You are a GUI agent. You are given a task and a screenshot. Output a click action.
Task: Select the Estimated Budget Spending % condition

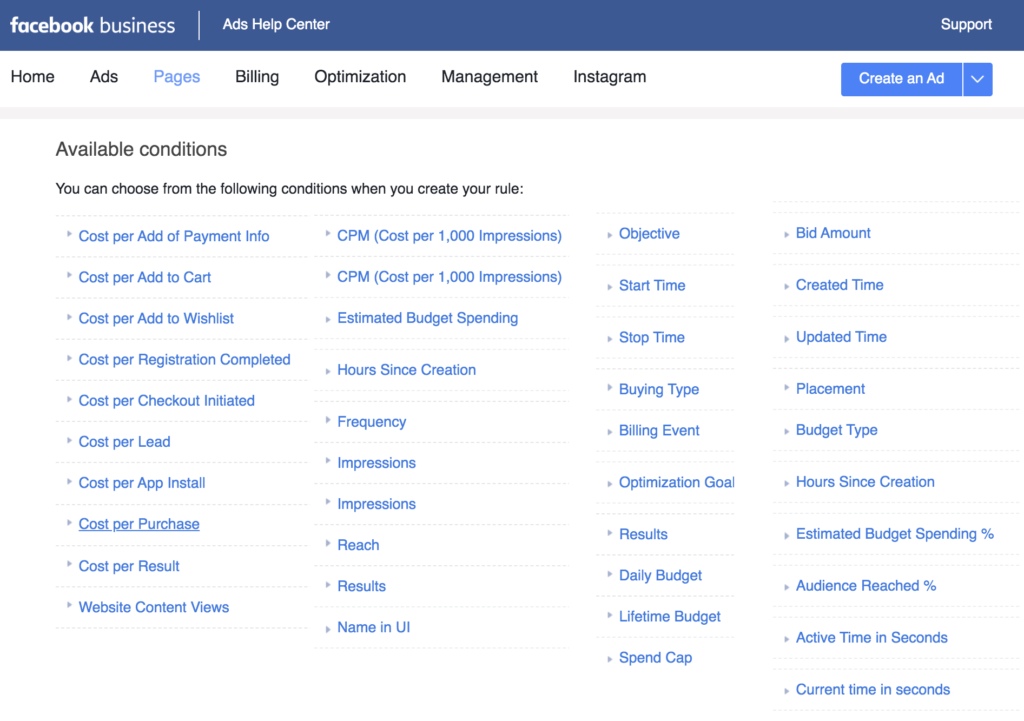pos(894,534)
